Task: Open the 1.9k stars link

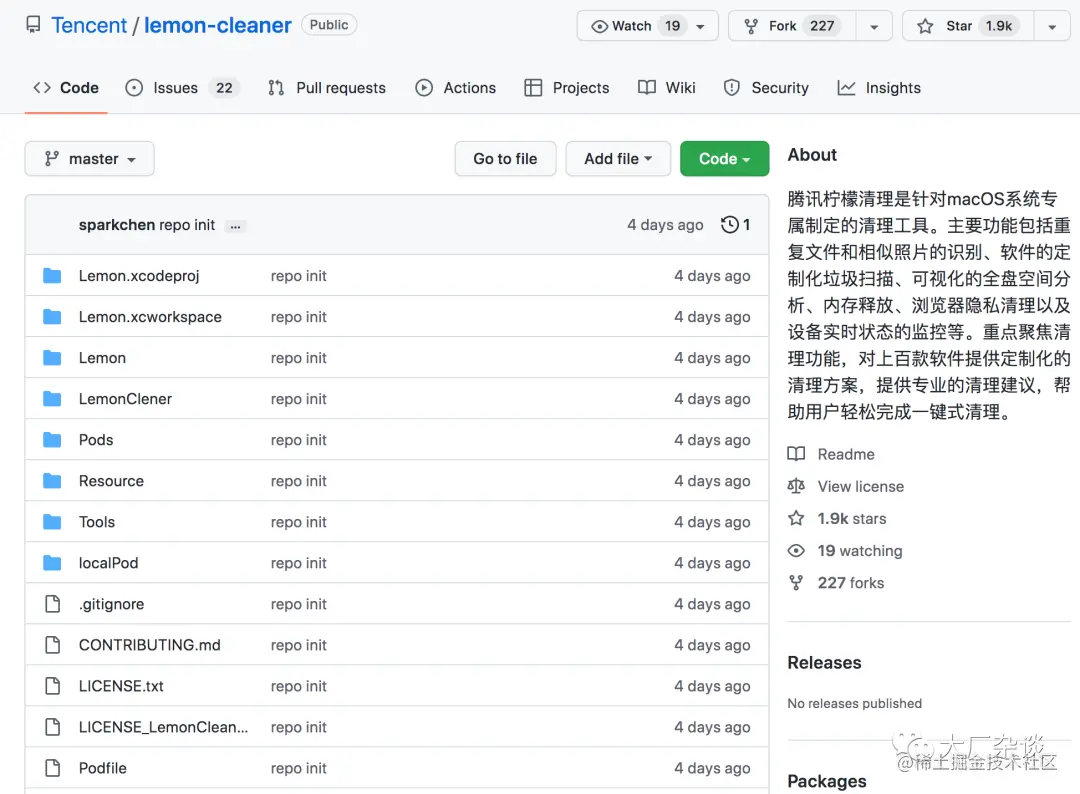Action: 851,519
